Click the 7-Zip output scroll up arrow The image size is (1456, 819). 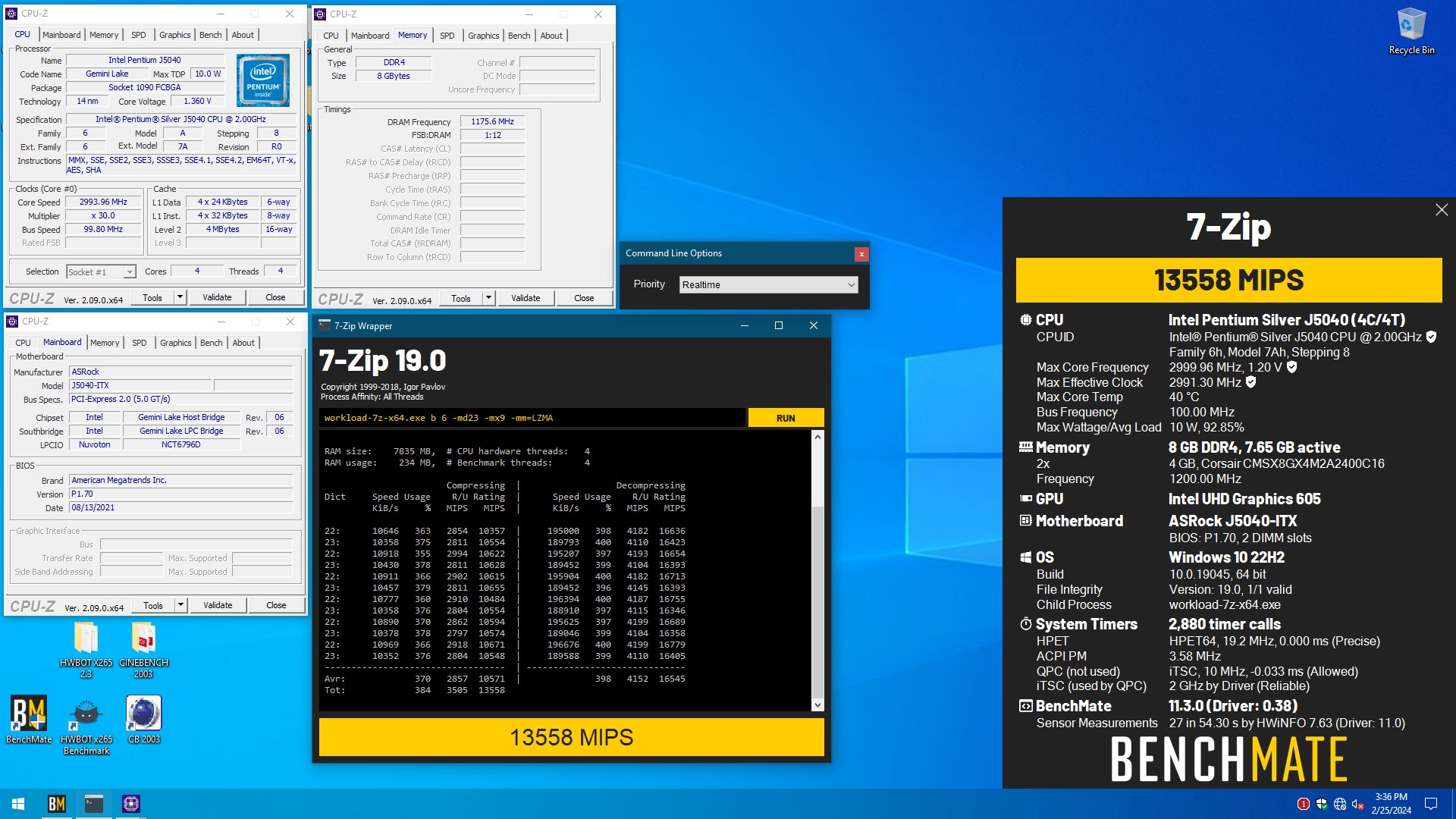(817, 437)
